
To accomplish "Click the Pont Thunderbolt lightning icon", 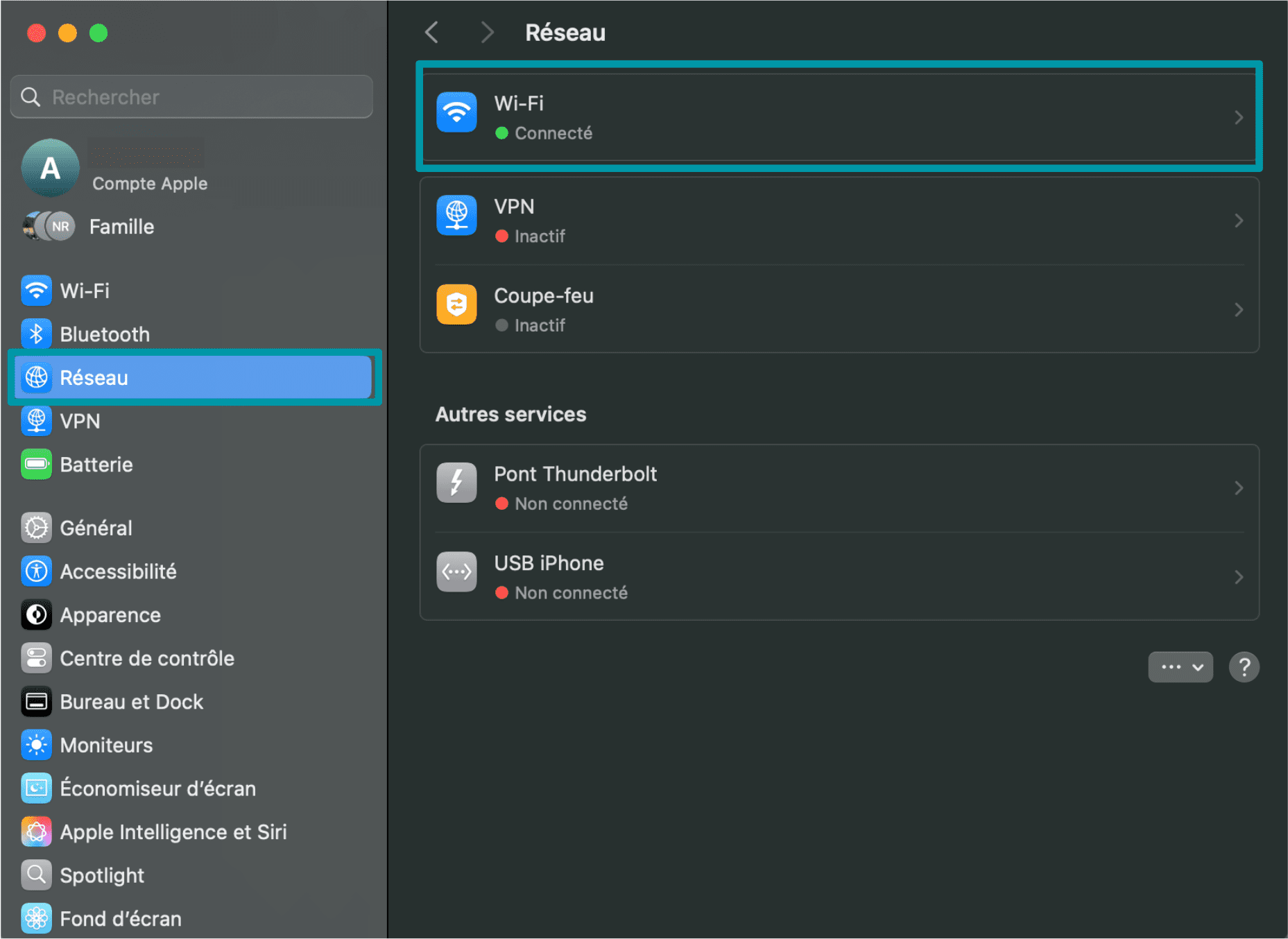I will 456,483.
